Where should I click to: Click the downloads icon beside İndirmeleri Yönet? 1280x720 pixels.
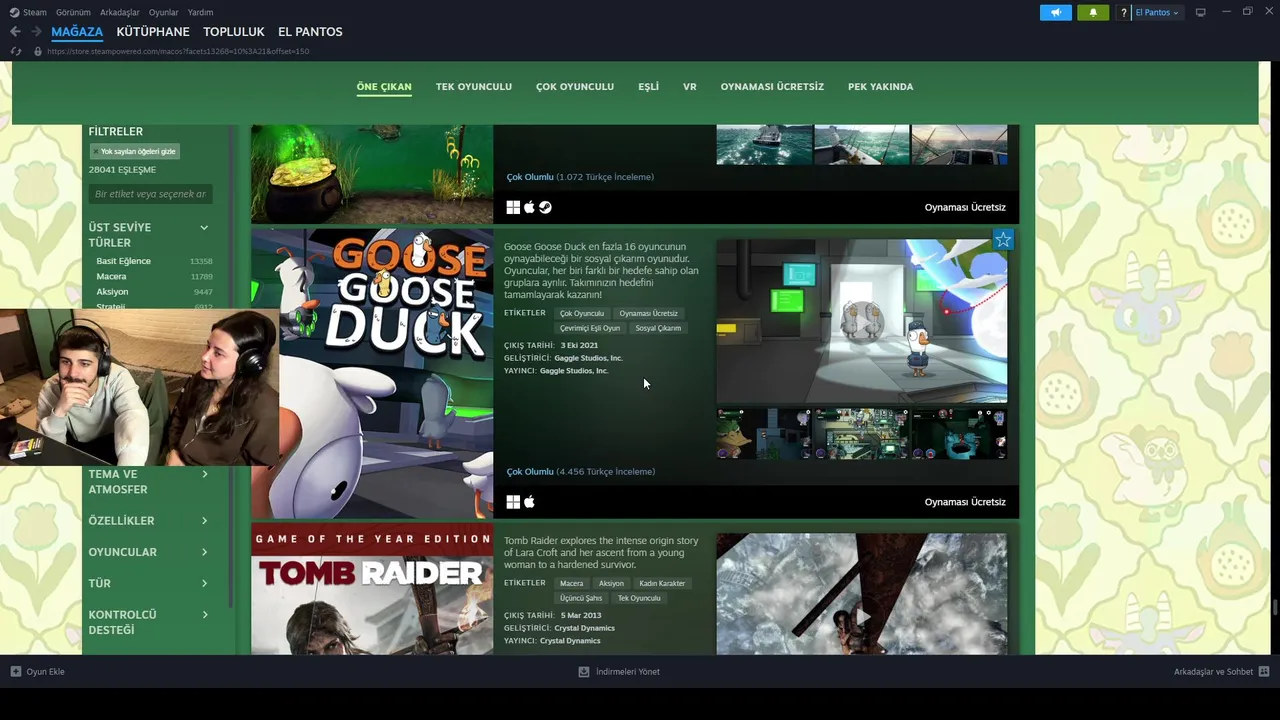click(584, 671)
